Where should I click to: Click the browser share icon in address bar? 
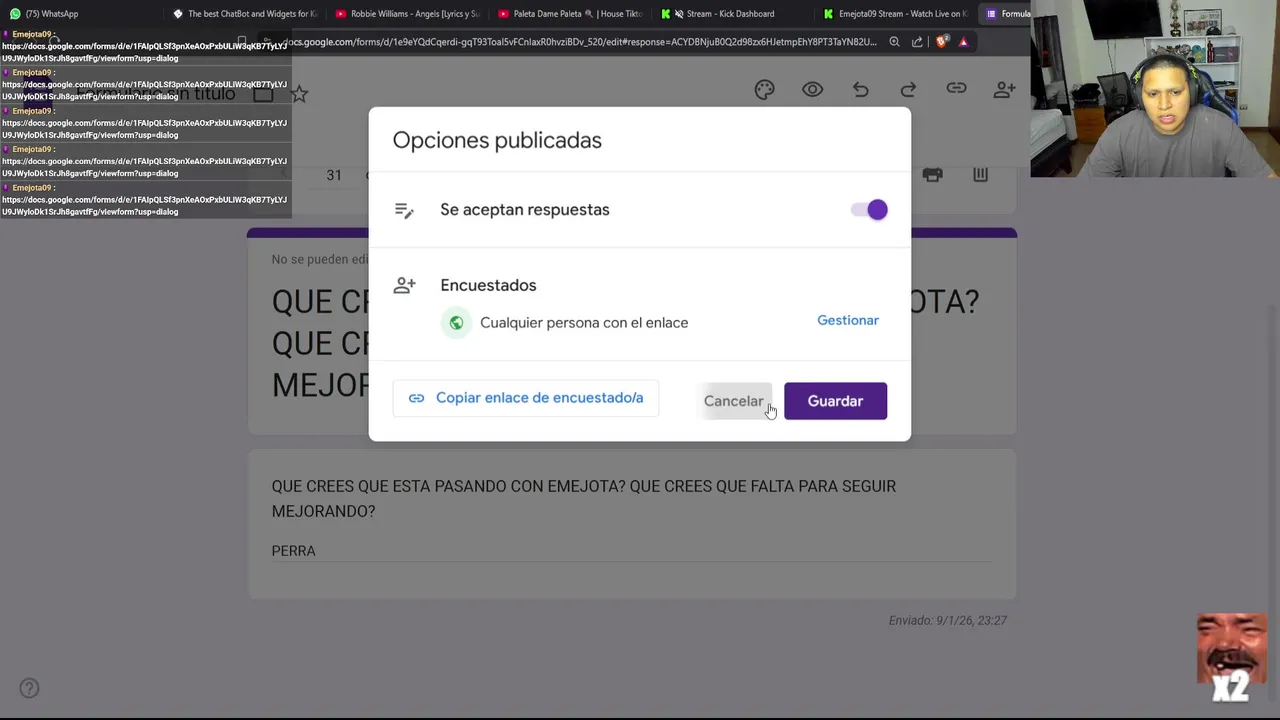[917, 42]
